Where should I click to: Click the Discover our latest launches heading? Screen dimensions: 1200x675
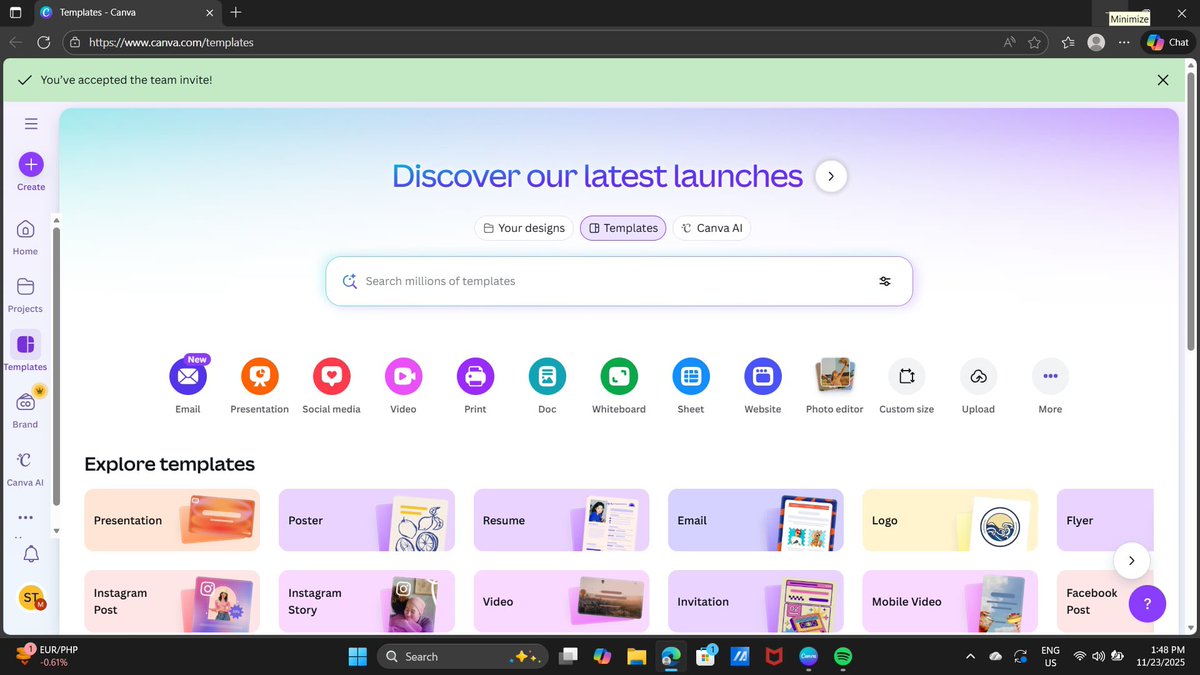click(x=597, y=176)
